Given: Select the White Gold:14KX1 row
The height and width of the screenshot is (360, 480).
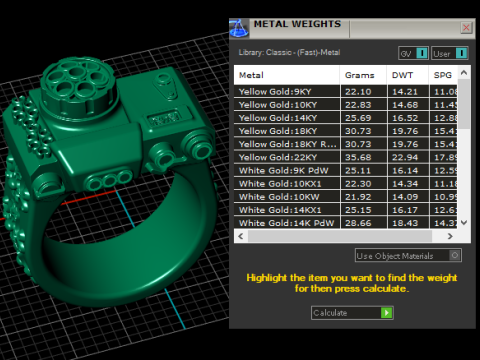Looking at the screenshot, I should click(x=346, y=210).
